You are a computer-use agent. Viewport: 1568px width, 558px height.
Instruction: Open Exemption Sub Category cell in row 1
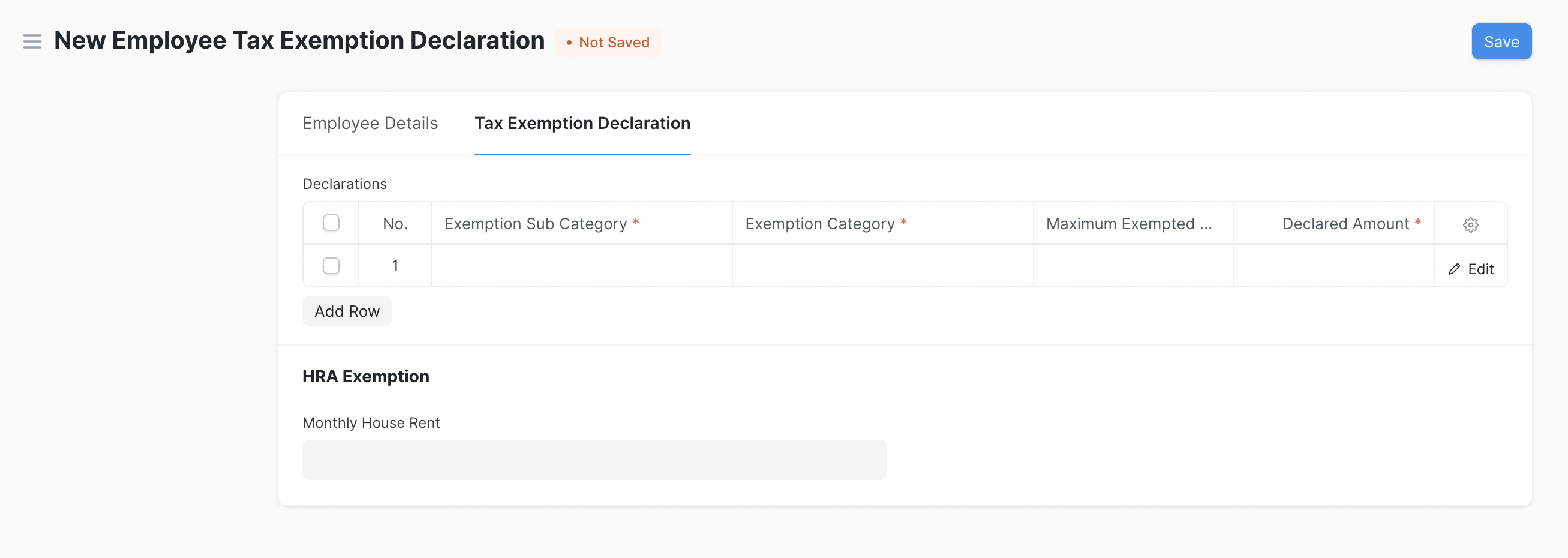581,266
